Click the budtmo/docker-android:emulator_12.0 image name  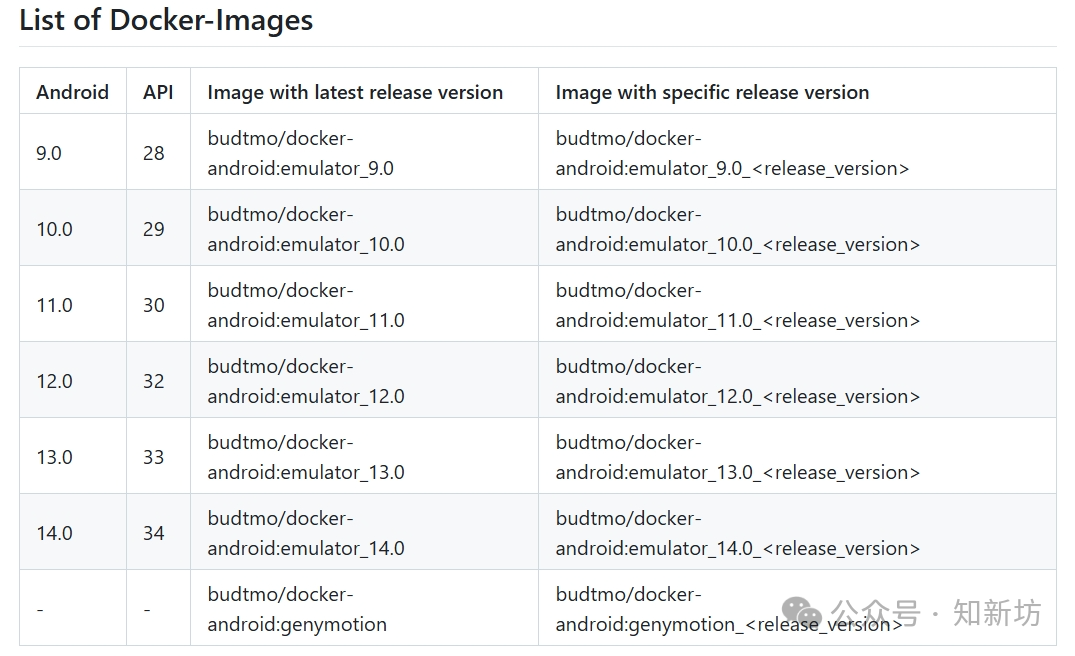(305, 381)
